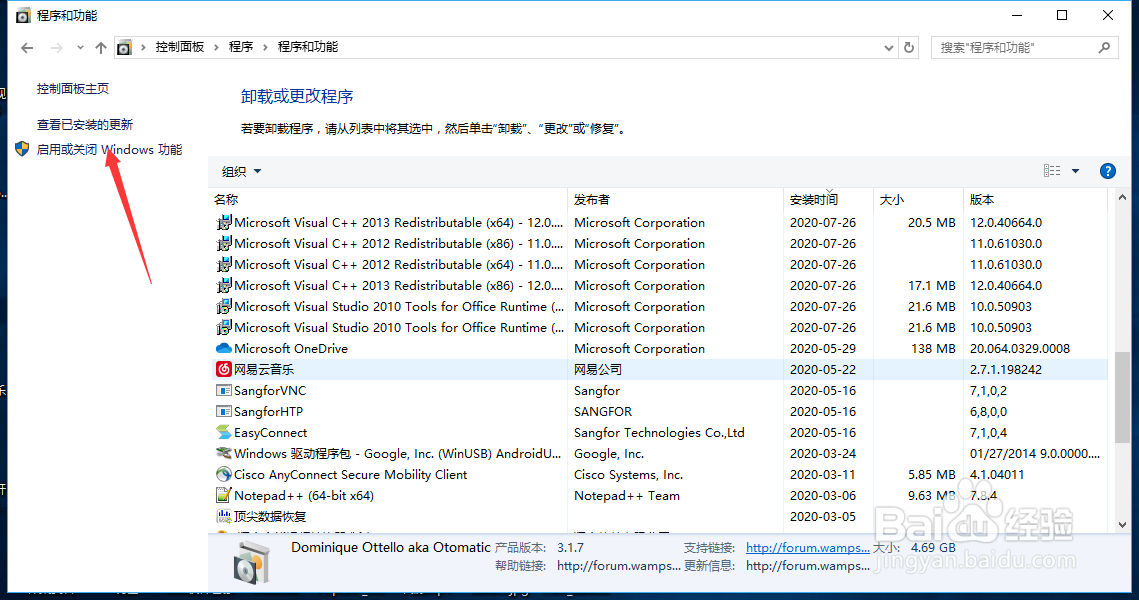
Task: Select Cisco AnyConnect Secure Mobility Client entry
Action: [x=350, y=475]
